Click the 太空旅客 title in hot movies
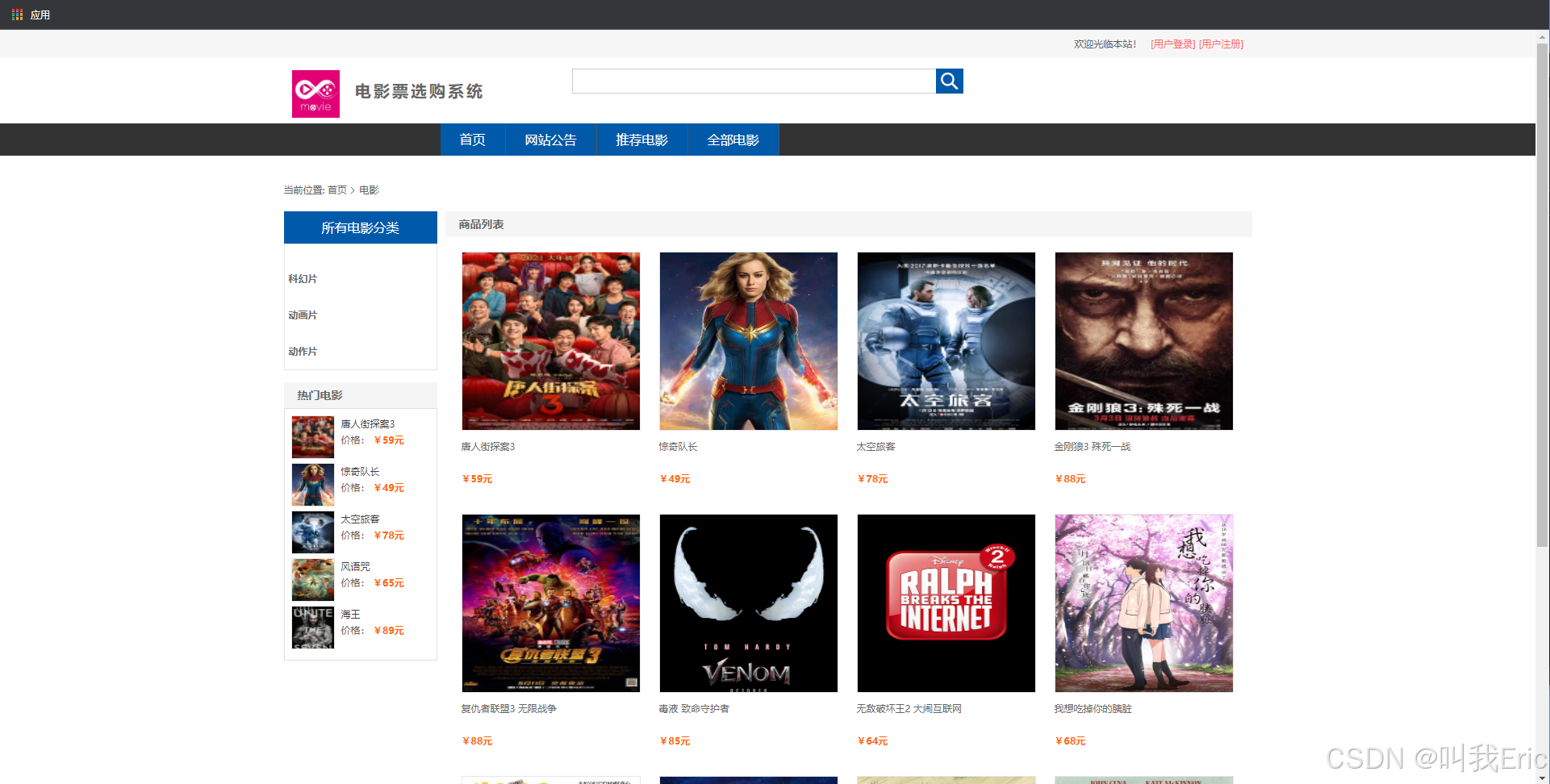 (360, 519)
